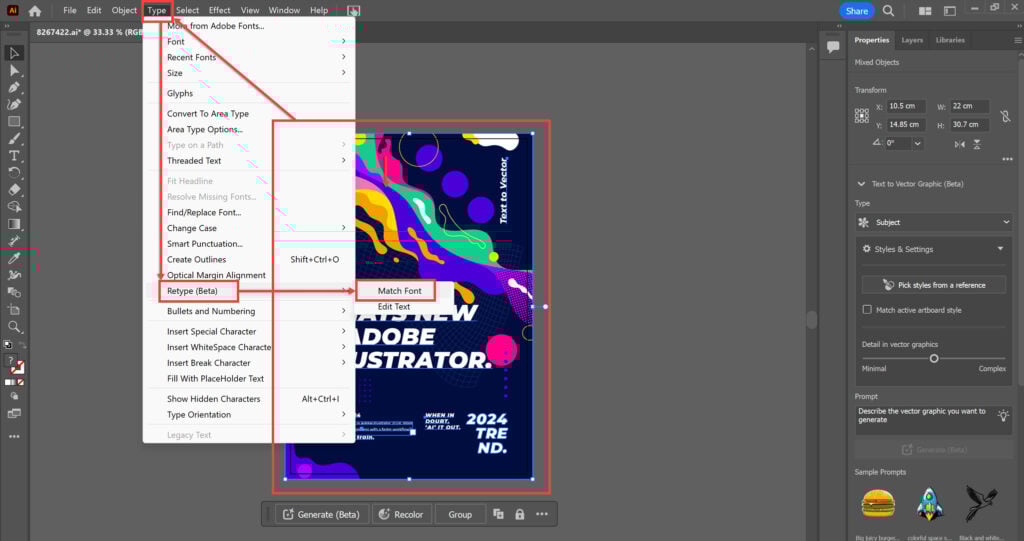Click the X position field 10.5 cm

pyautogui.click(x=904, y=106)
